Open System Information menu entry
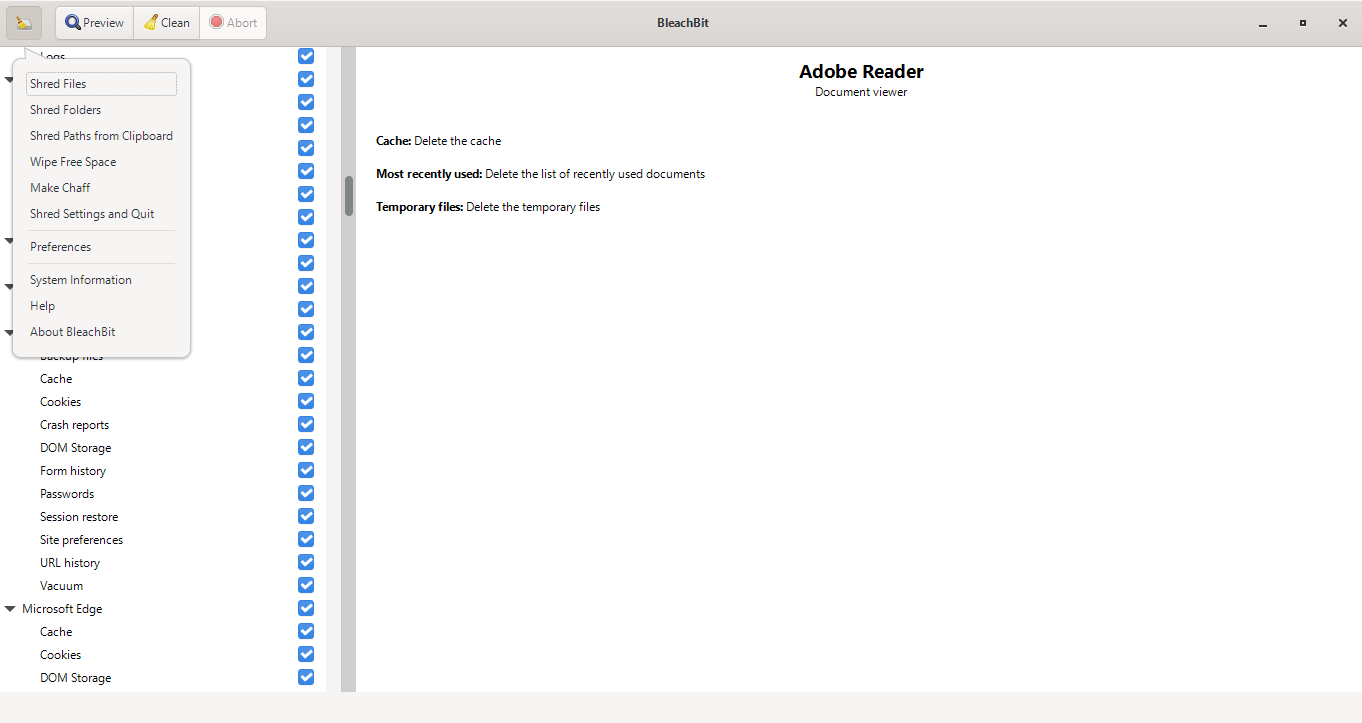The height and width of the screenshot is (723, 1362). [101, 280]
